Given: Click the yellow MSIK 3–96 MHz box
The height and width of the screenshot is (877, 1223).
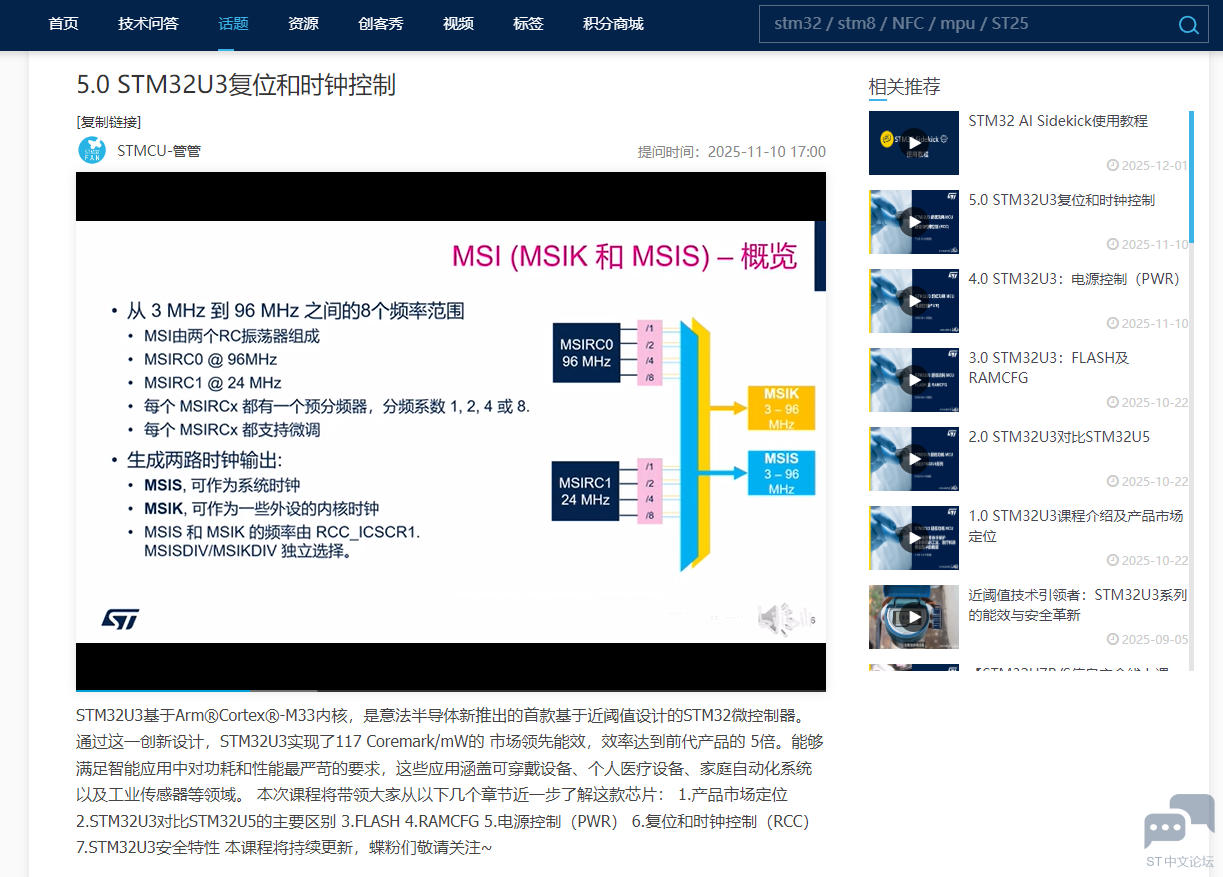Looking at the screenshot, I should click(x=781, y=408).
